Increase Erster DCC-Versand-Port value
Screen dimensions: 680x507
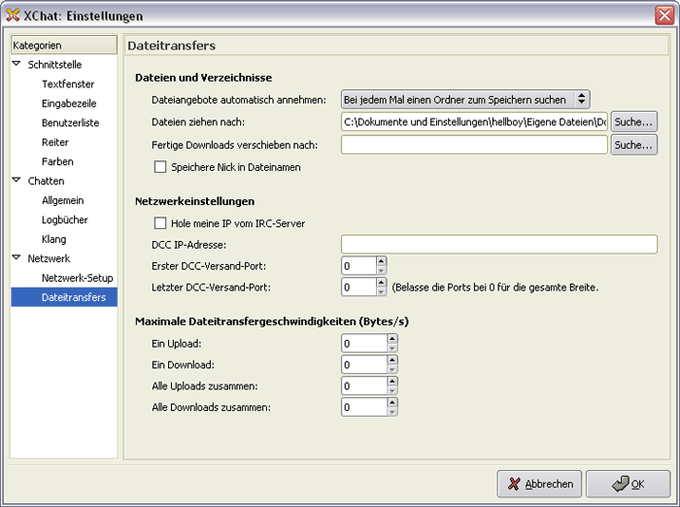point(381,261)
